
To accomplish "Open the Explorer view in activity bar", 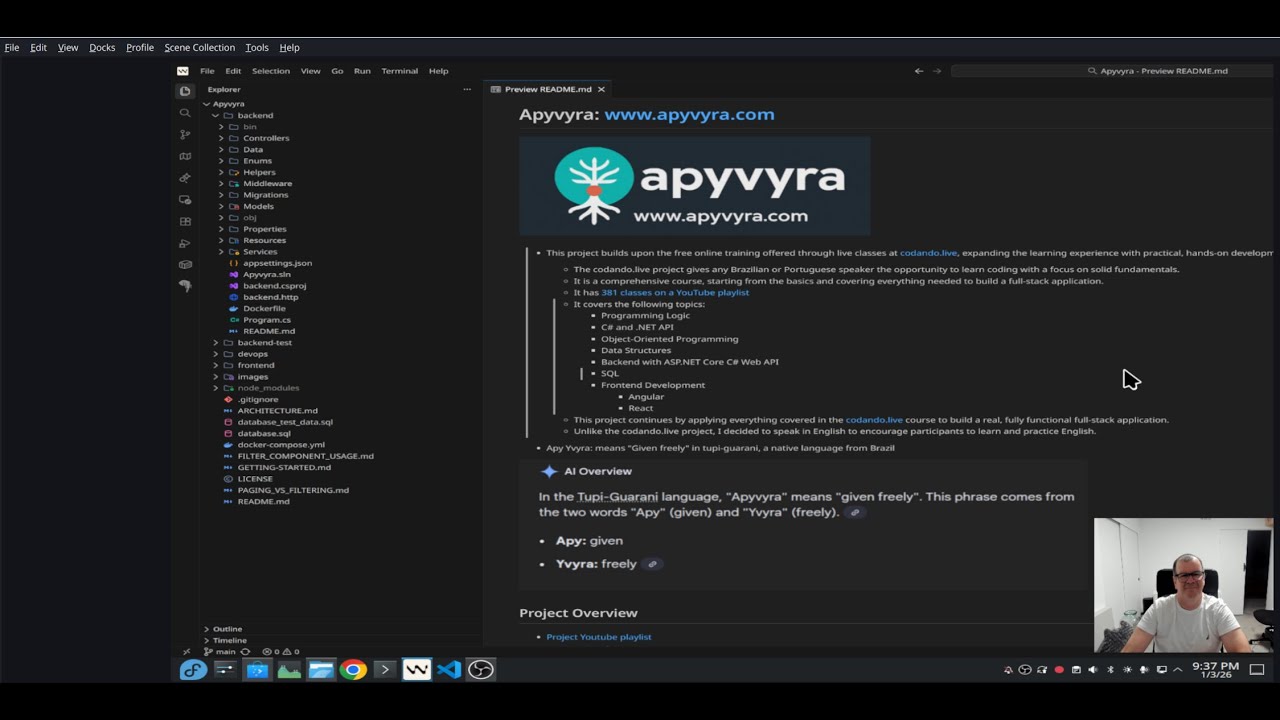I will 185,91.
